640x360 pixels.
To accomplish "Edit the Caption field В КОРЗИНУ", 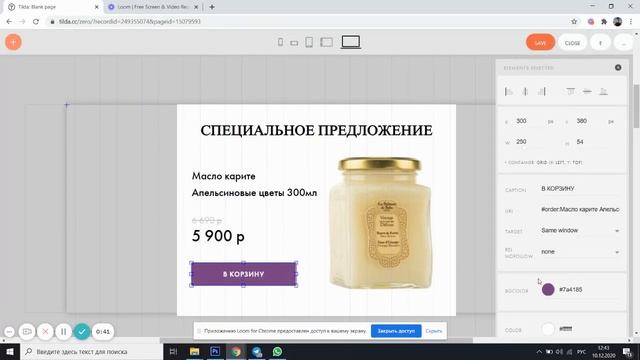I will pyautogui.click(x=580, y=189).
